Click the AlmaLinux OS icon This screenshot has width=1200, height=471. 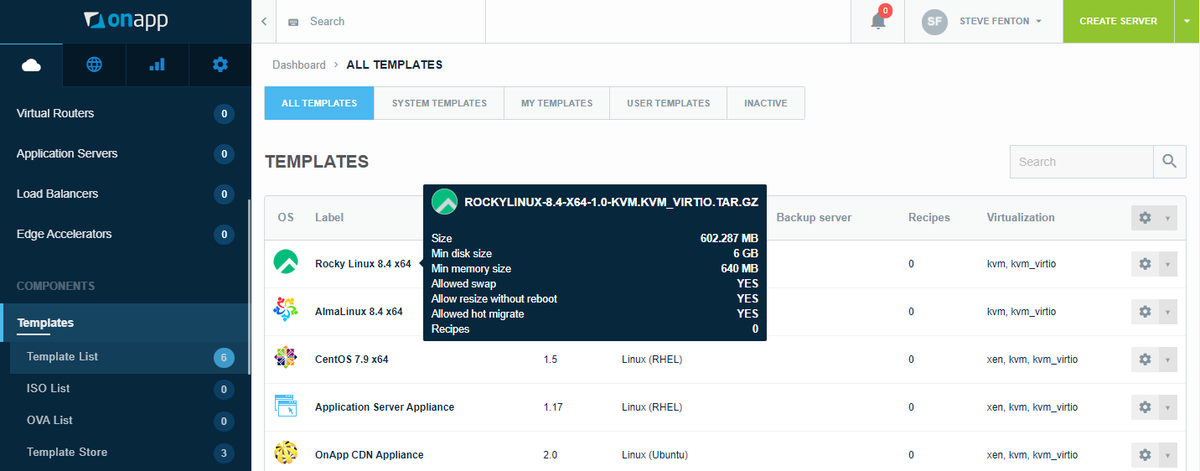(285, 311)
